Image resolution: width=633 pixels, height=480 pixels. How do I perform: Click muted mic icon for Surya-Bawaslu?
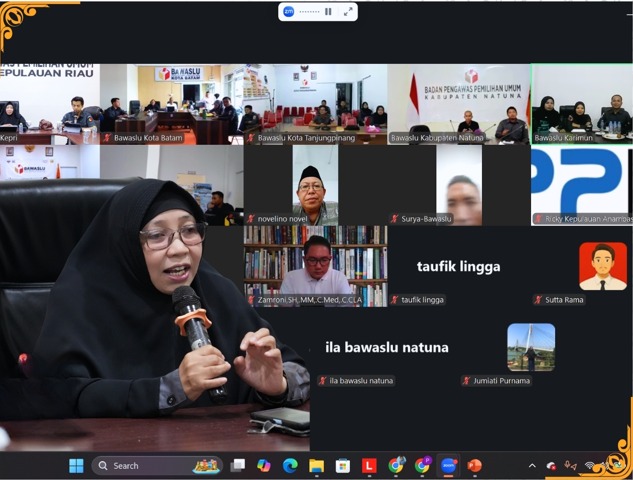point(395,219)
